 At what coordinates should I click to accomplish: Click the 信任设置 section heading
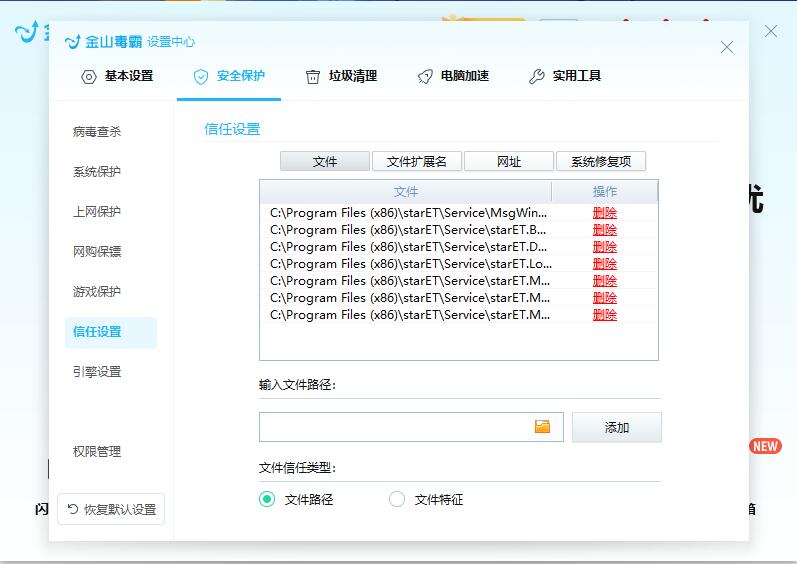click(x=232, y=129)
